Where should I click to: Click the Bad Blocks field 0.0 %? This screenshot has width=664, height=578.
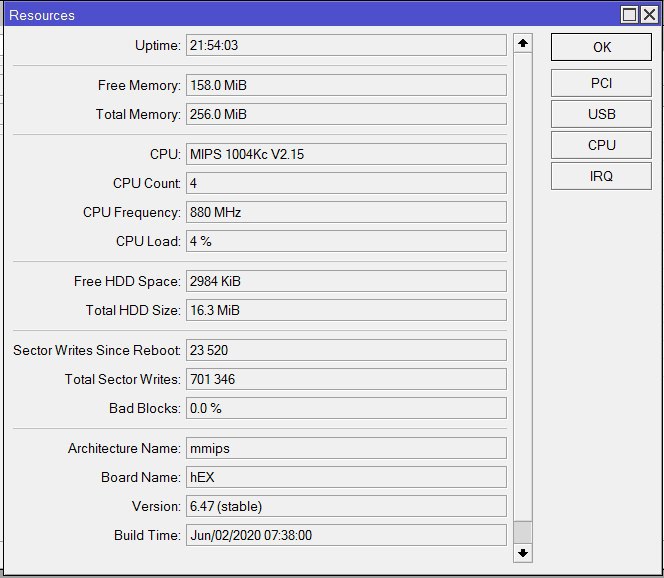click(x=346, y=408)
